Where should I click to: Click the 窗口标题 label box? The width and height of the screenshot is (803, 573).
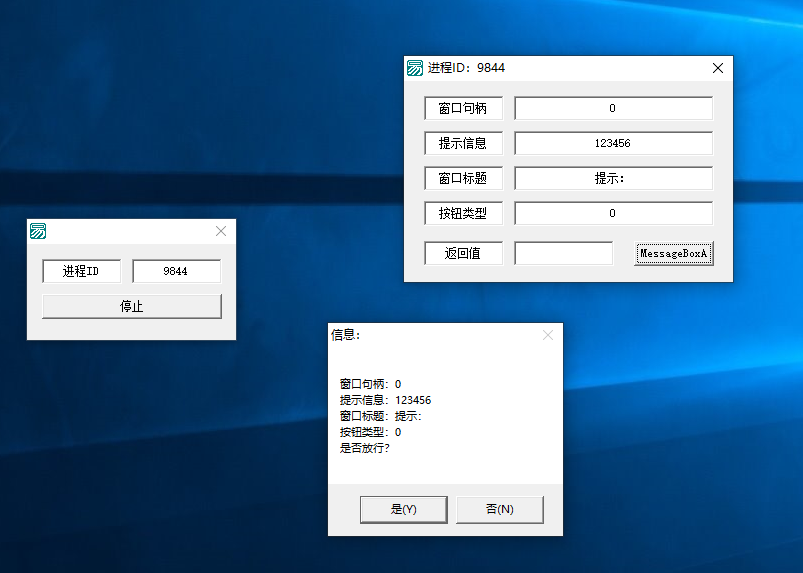coord(463,178)
